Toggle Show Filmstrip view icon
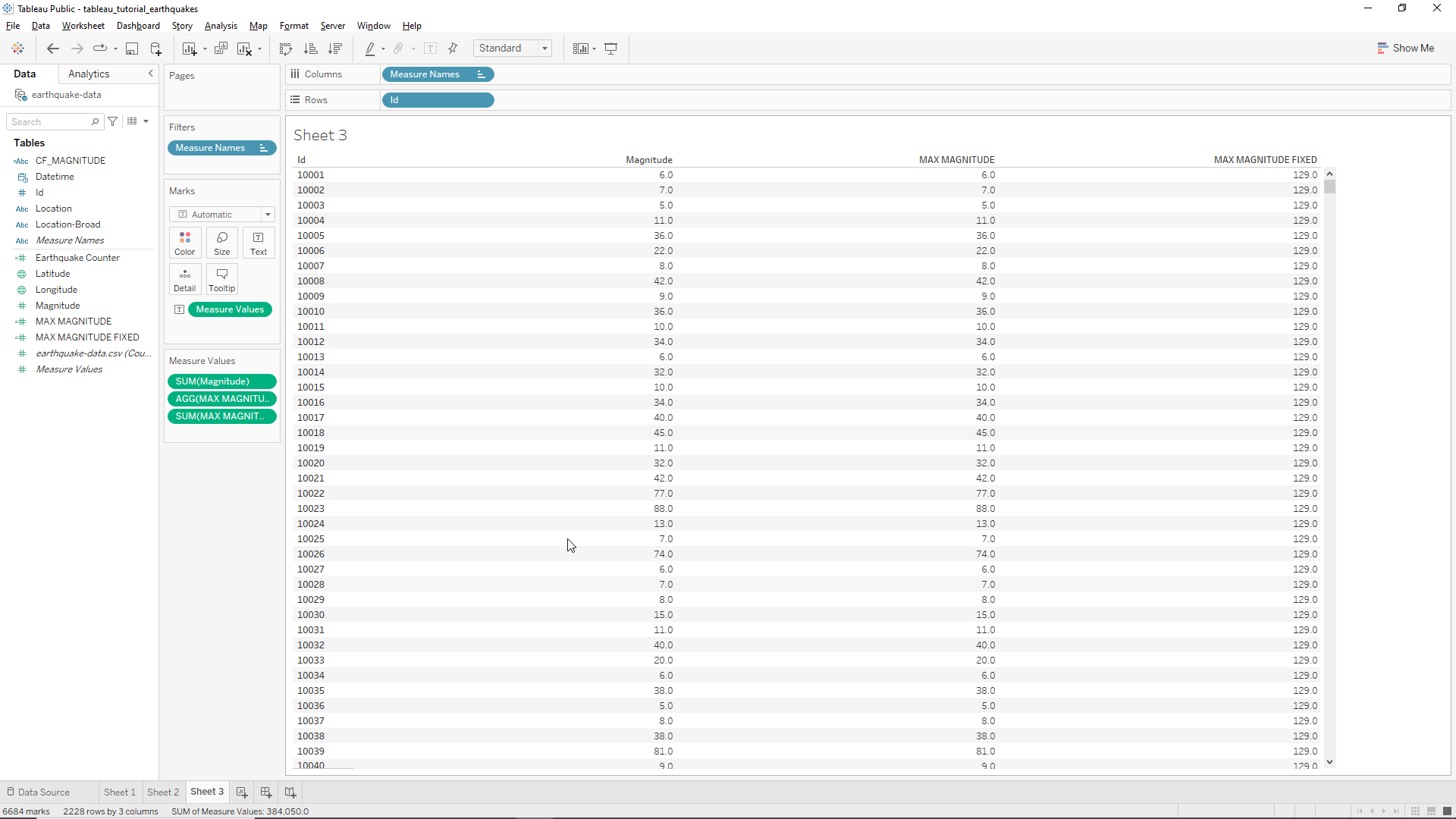Viewport: 1456px width, 819px height. coord(1431,811)
